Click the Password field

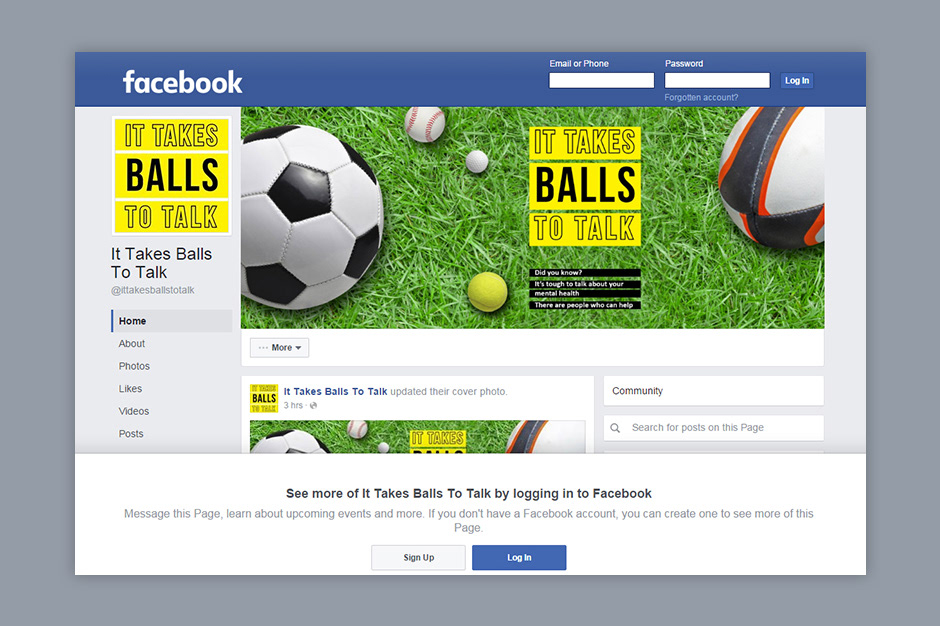click(x=717, y=80)
